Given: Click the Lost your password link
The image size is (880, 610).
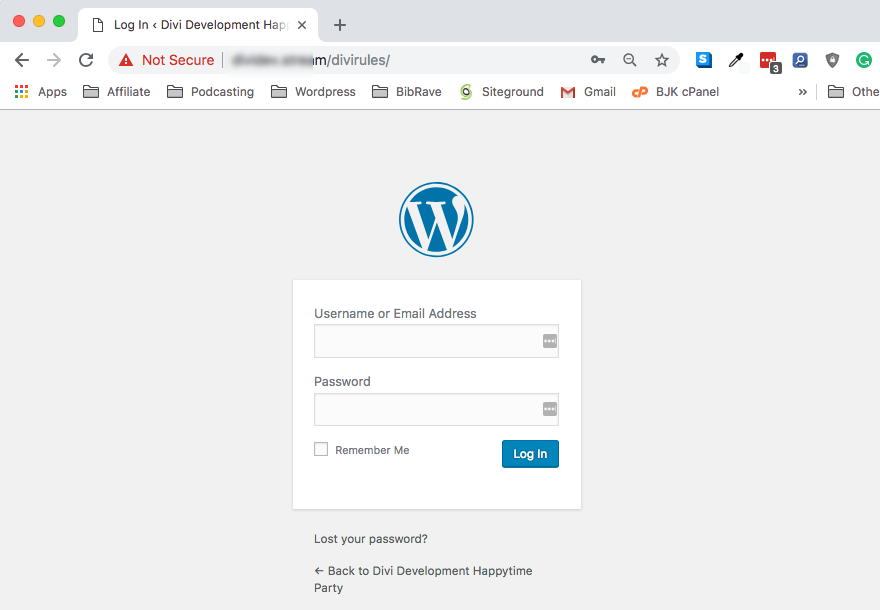Looking at the screenshot, I should point(371,538).
